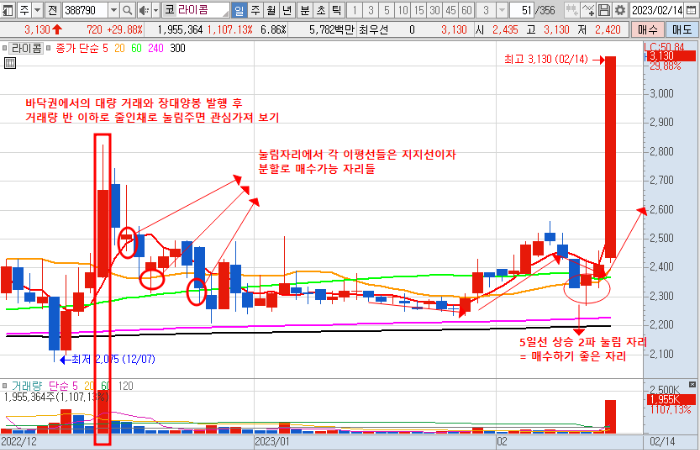This screenshot has height=450, width=700.
Task: Select the 초 second chart period
Action: [x=321, y=10]
